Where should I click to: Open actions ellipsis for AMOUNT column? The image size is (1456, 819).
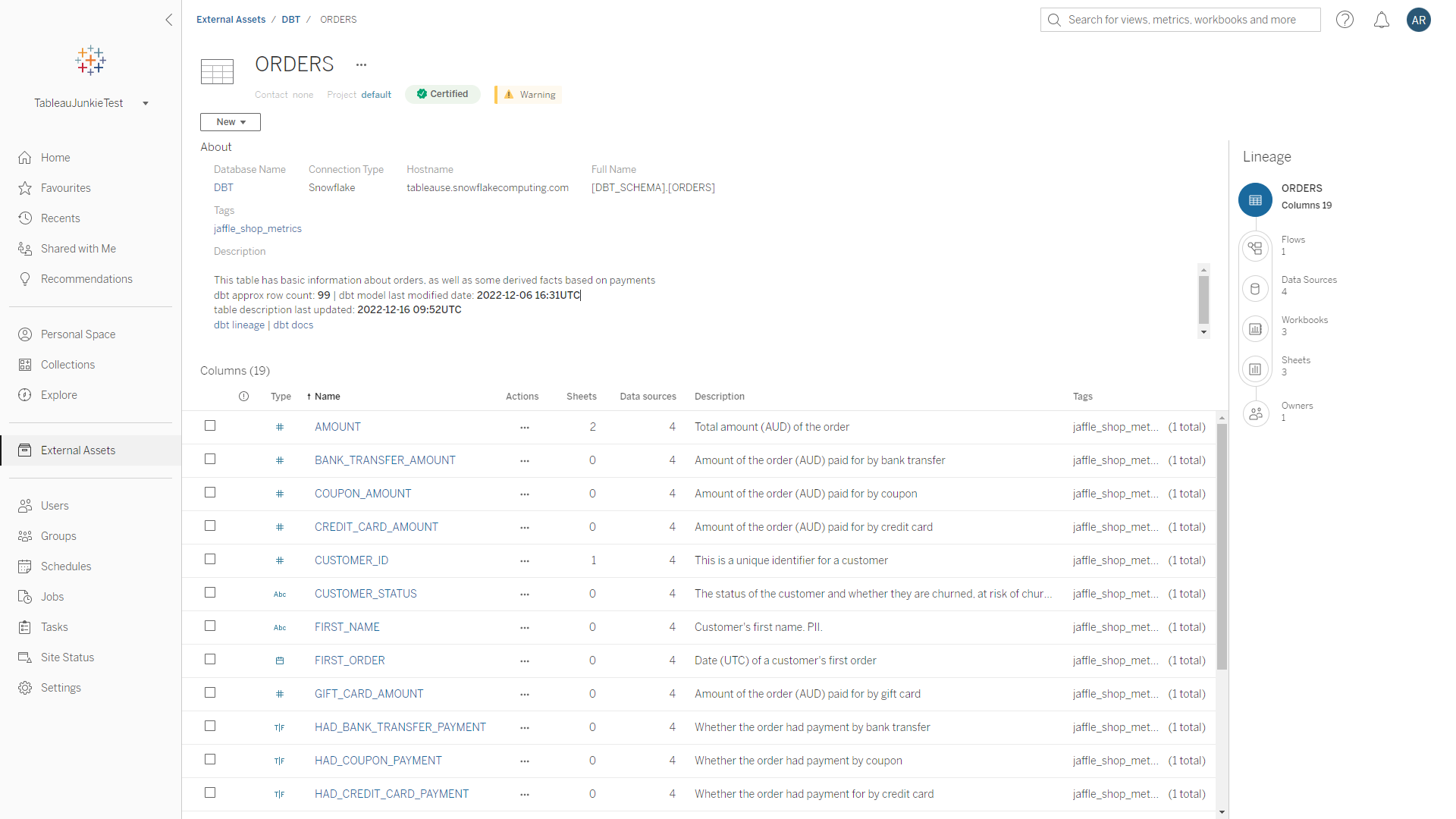(x=524, y=428)
